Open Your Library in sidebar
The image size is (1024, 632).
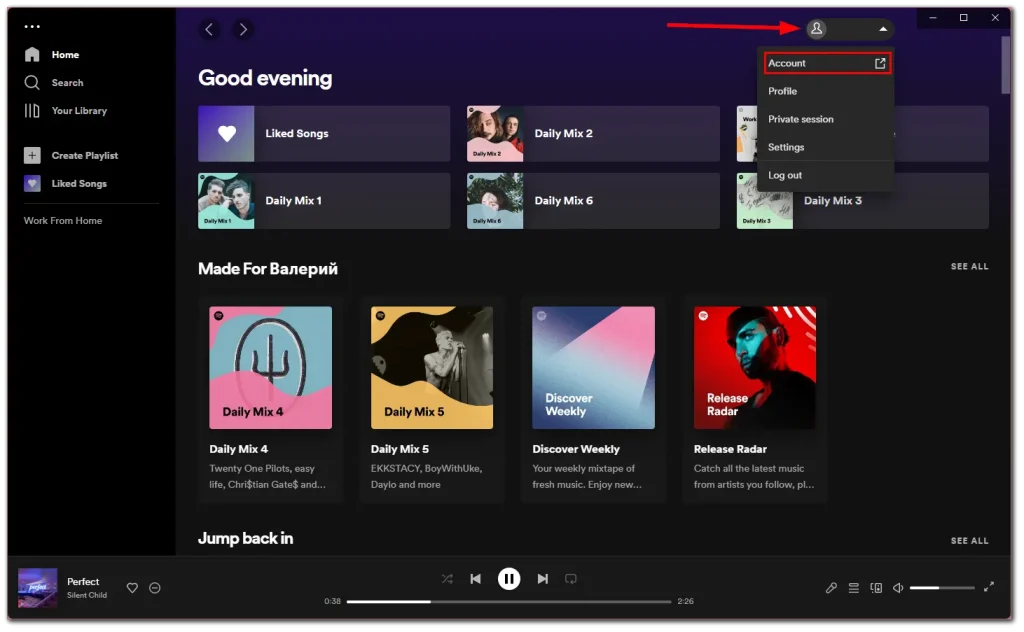(65, 111)
